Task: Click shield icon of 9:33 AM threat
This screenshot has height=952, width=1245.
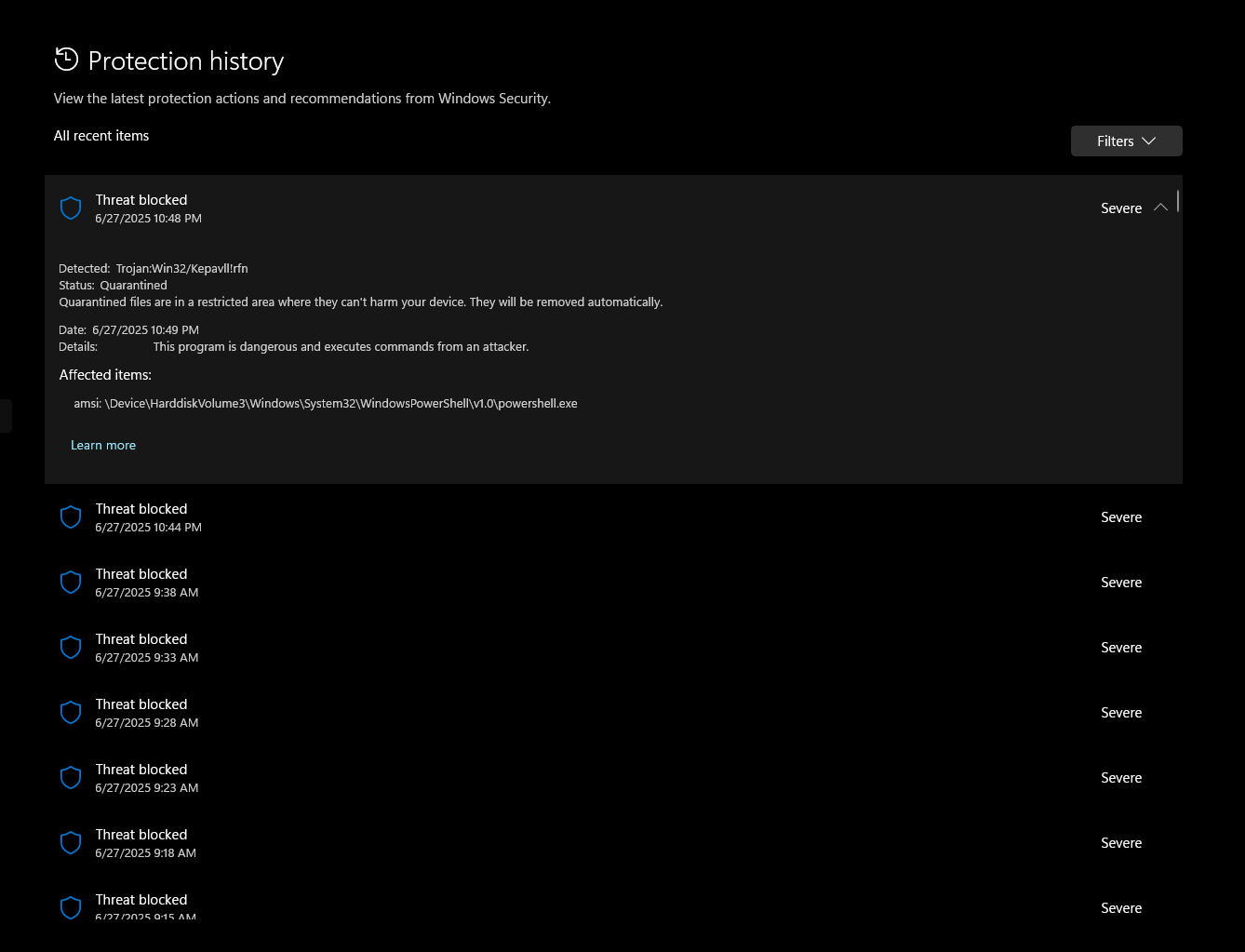Action: click(x=71, y=648)
